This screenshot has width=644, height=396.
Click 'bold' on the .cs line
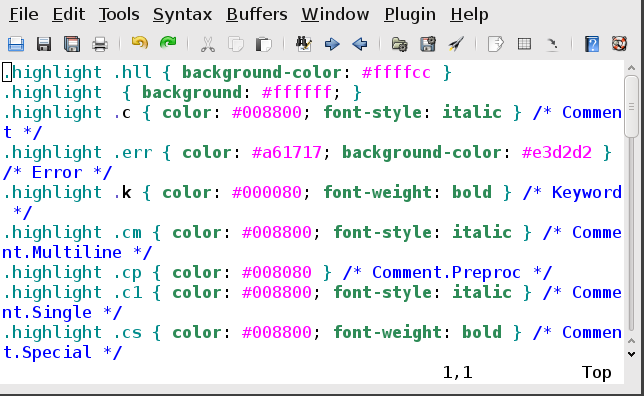pyautogui.click(x=482, y=333)
